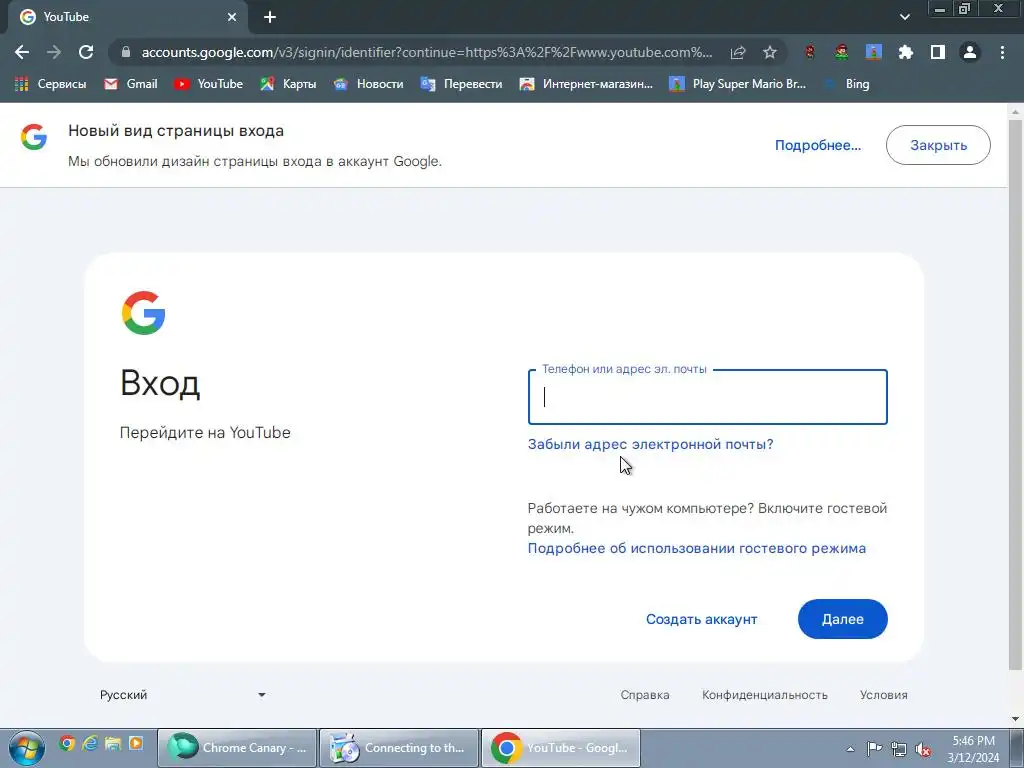Open a new tab with plus button
1024x768 pixels.
click(x=270, y=17)
